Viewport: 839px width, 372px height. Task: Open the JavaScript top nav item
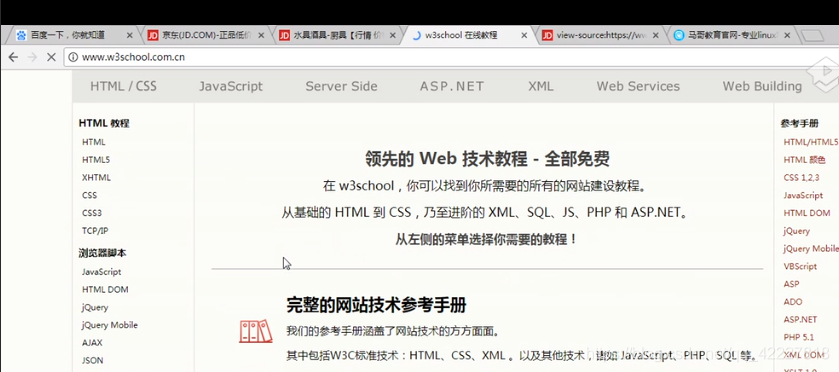pos(231,86)
